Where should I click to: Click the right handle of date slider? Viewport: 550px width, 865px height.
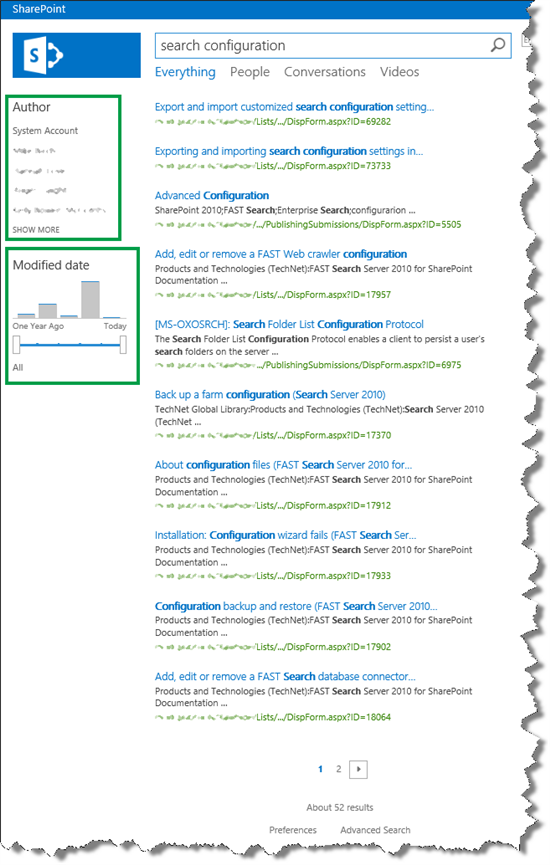coord(123,345)
